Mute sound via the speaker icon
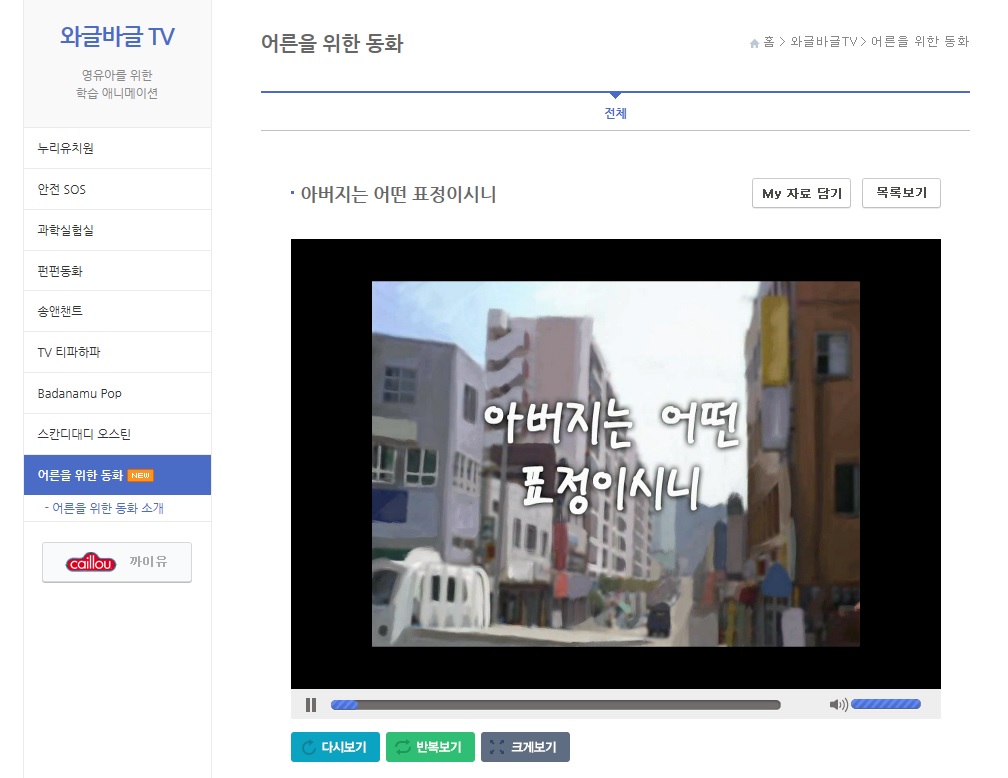This screenshot has height=778, width=1008. [x=838, y=705]
